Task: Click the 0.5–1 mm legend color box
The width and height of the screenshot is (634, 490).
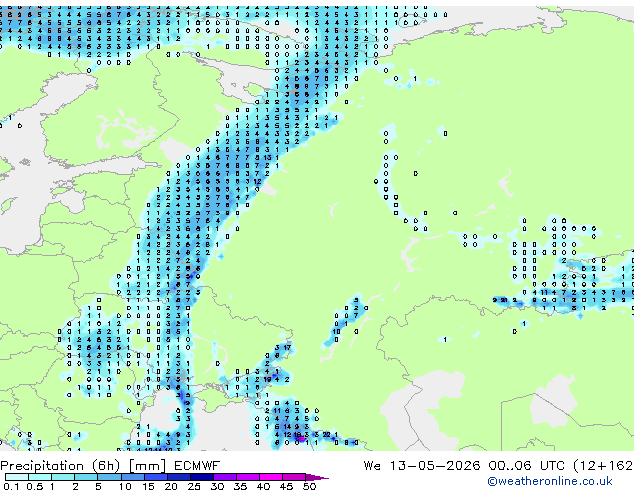Action: pos(40,477)
